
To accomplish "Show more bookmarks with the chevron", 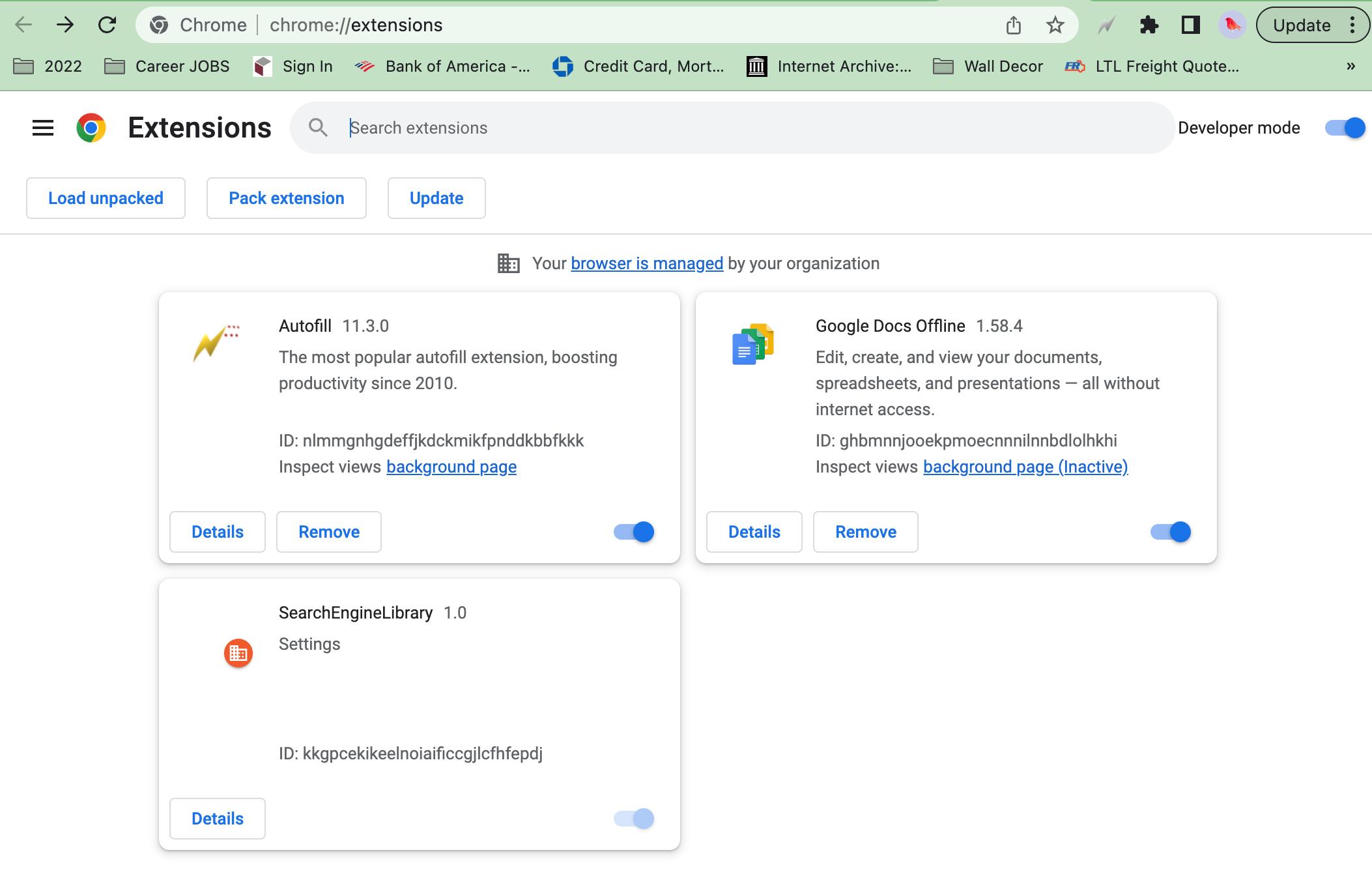I will pyautogui.click(x=1351, y=66).
